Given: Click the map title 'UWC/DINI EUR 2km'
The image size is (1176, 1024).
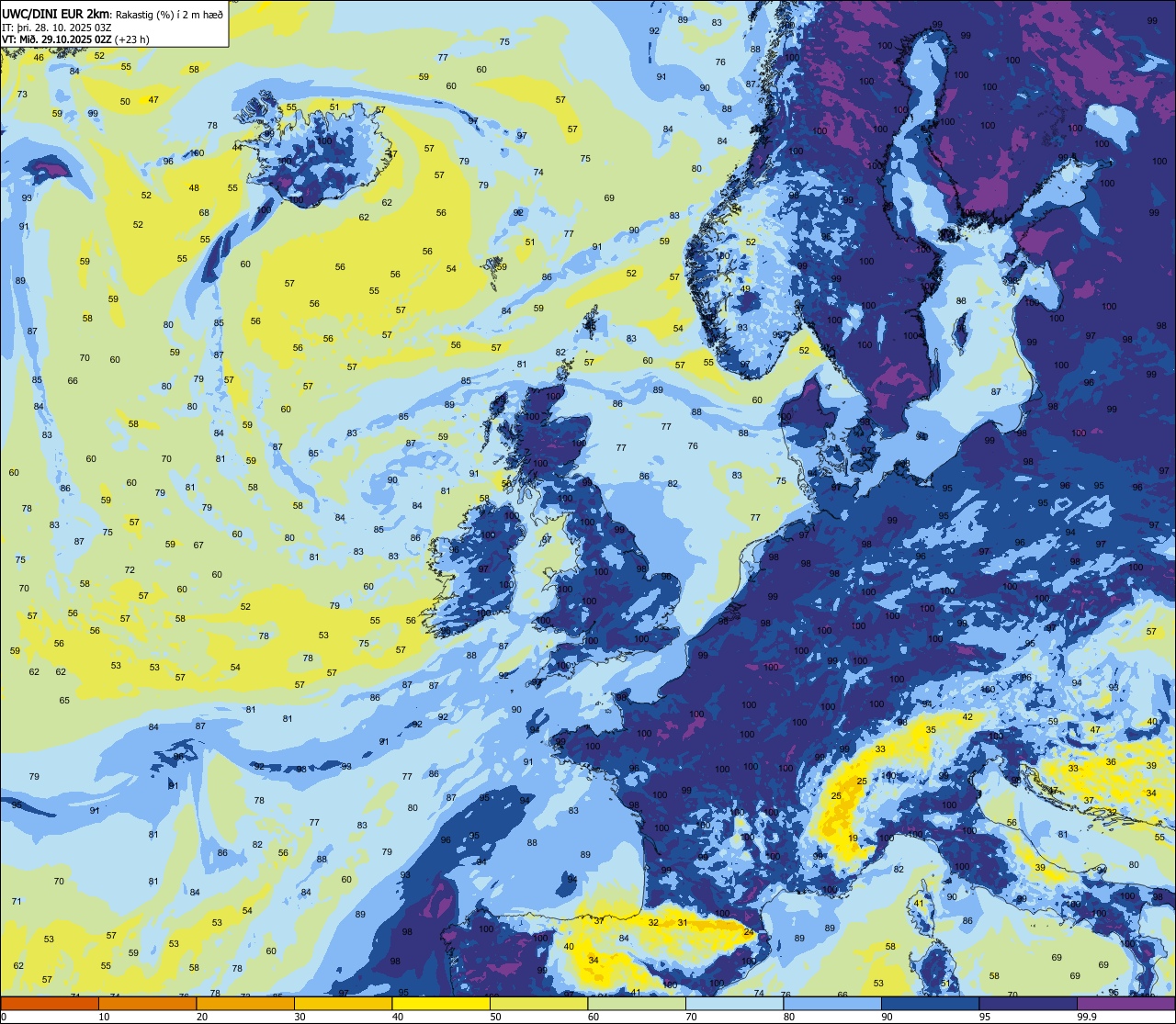Looking at the screenshot, I should pos(55,14).
